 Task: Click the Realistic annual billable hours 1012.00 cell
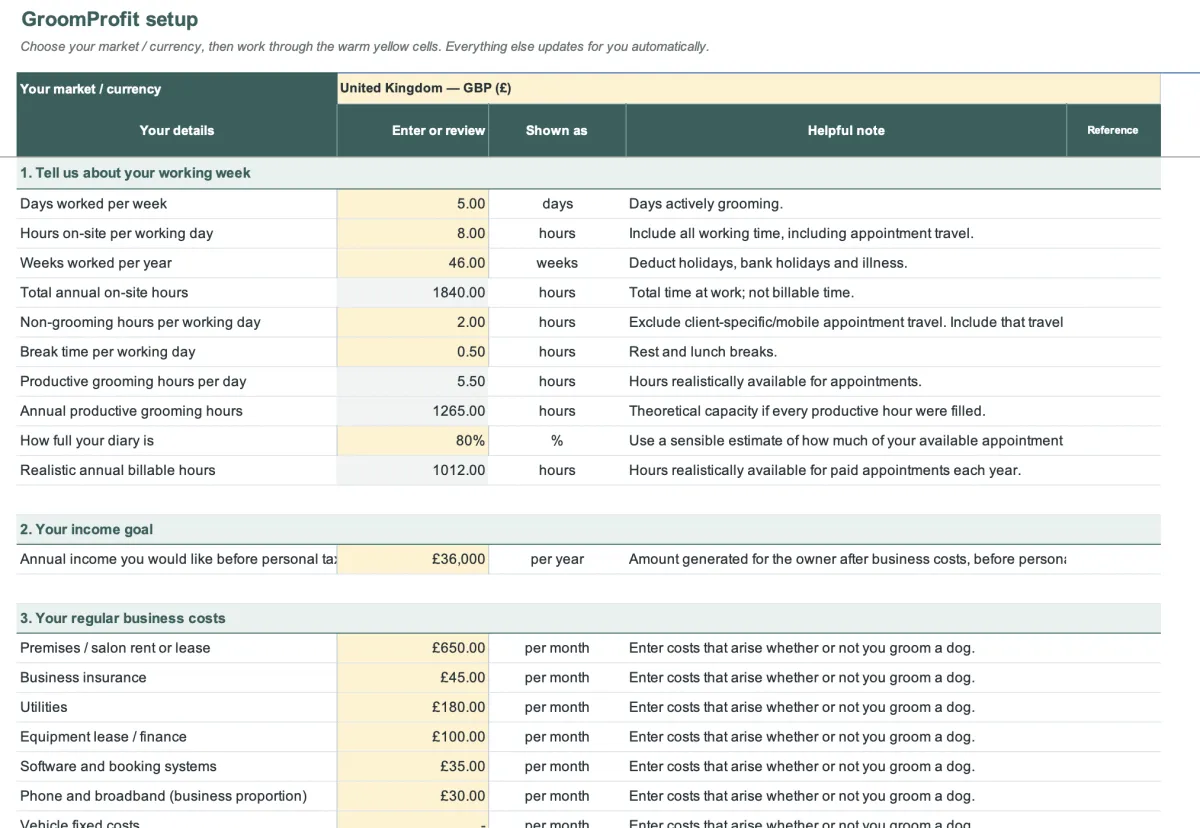point(412,470)
